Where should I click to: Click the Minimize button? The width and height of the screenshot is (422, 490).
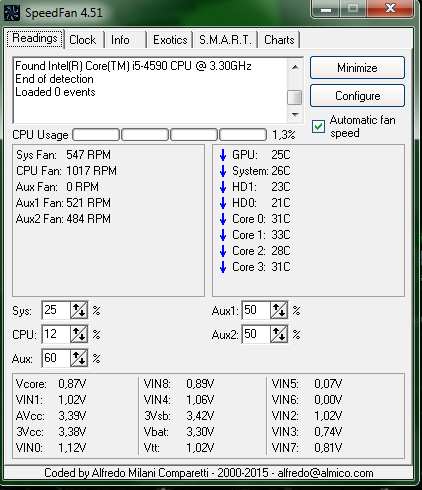[357, 68]
